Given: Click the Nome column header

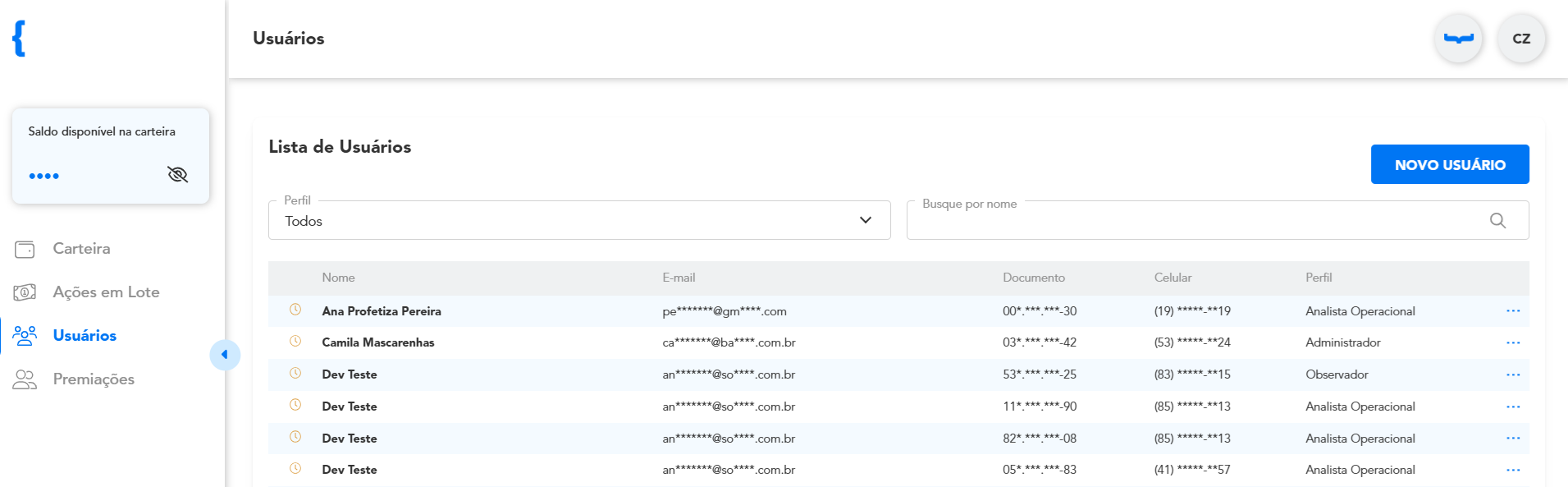Looking at the screenshot, I should 338,278.
